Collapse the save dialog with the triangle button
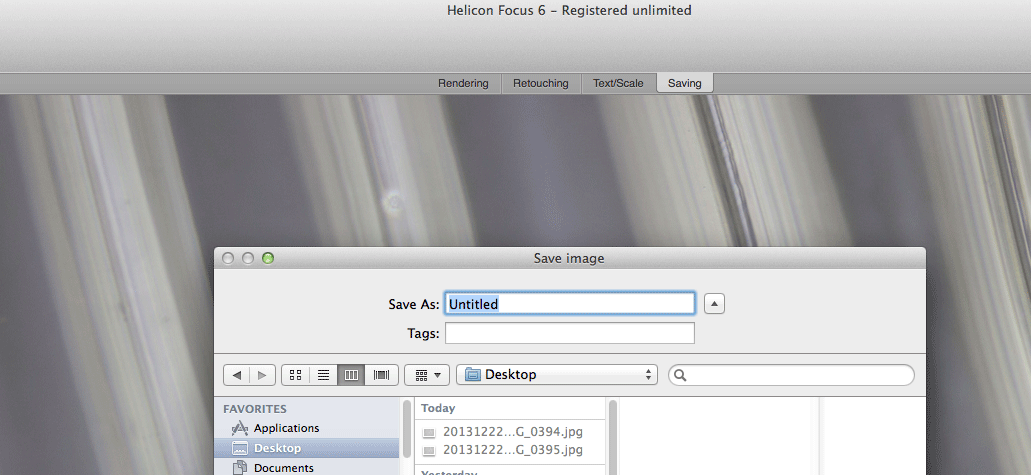The width and height of the screenshot is (1031, 475). tap(715, 304)
